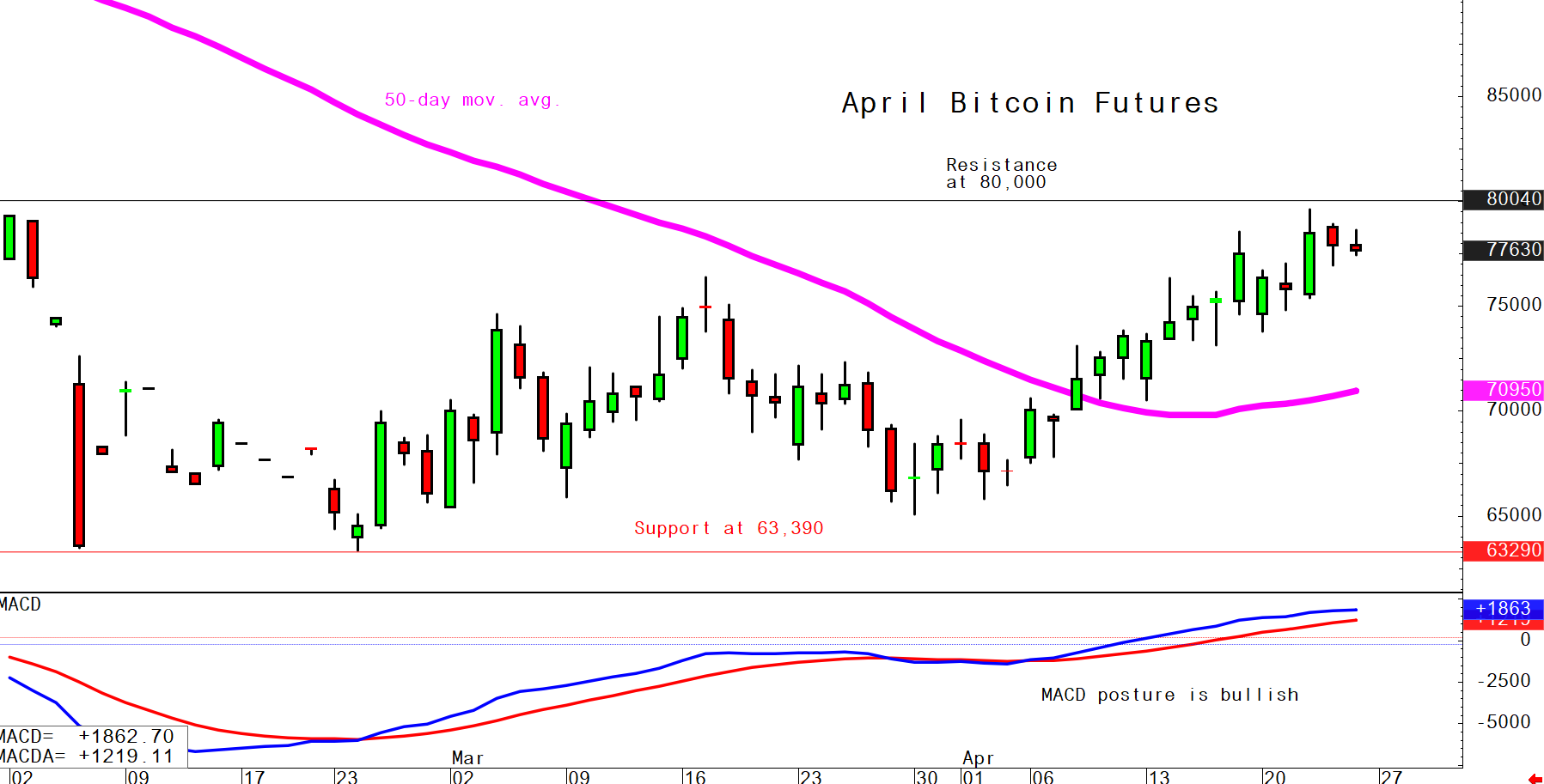Click the 27 date label on timeline
This screenshot has height=784, width=1544.
click(1393, 776)
